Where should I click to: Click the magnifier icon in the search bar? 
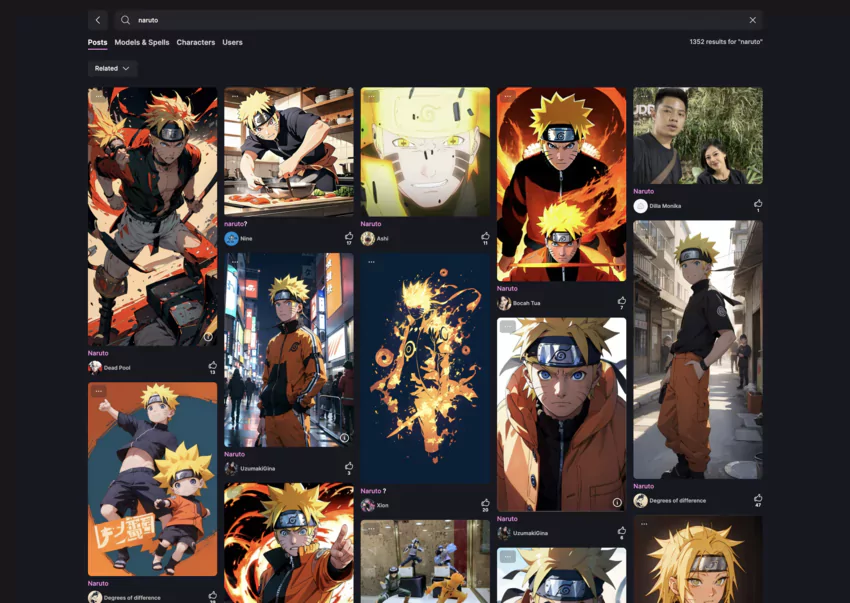(123, 19)
